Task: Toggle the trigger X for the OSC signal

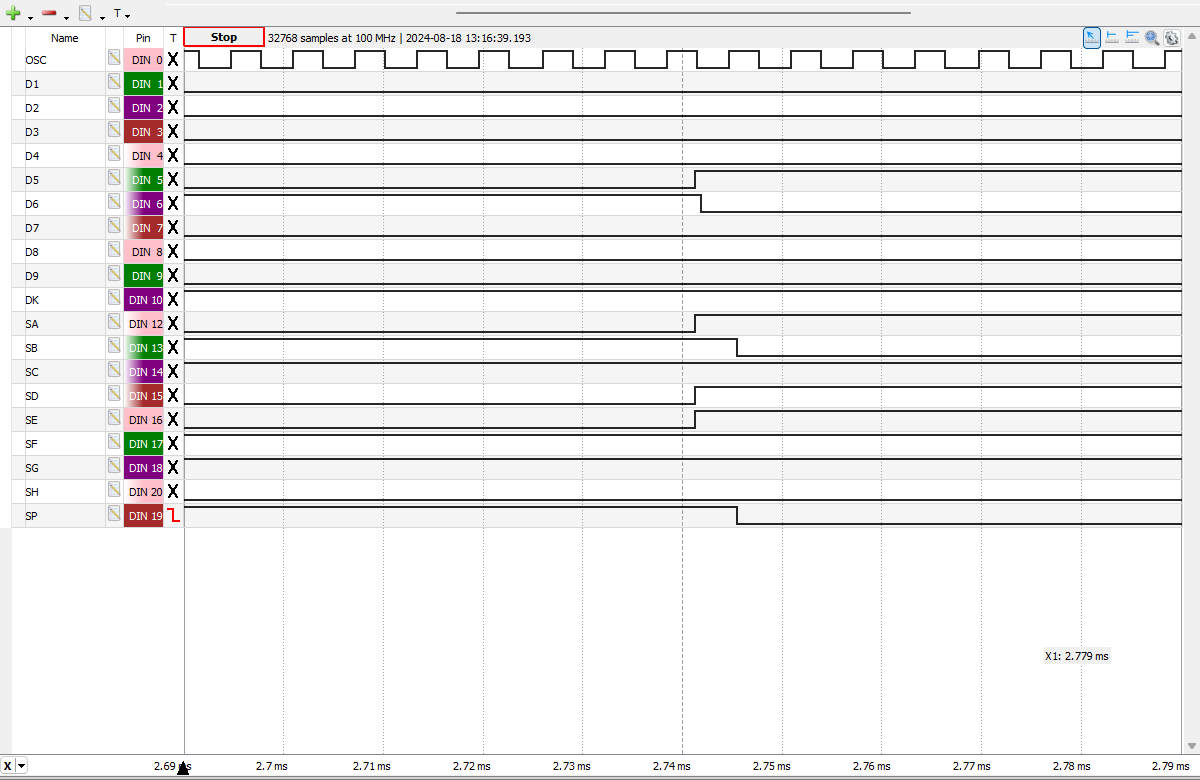Action: pos(173,60)
